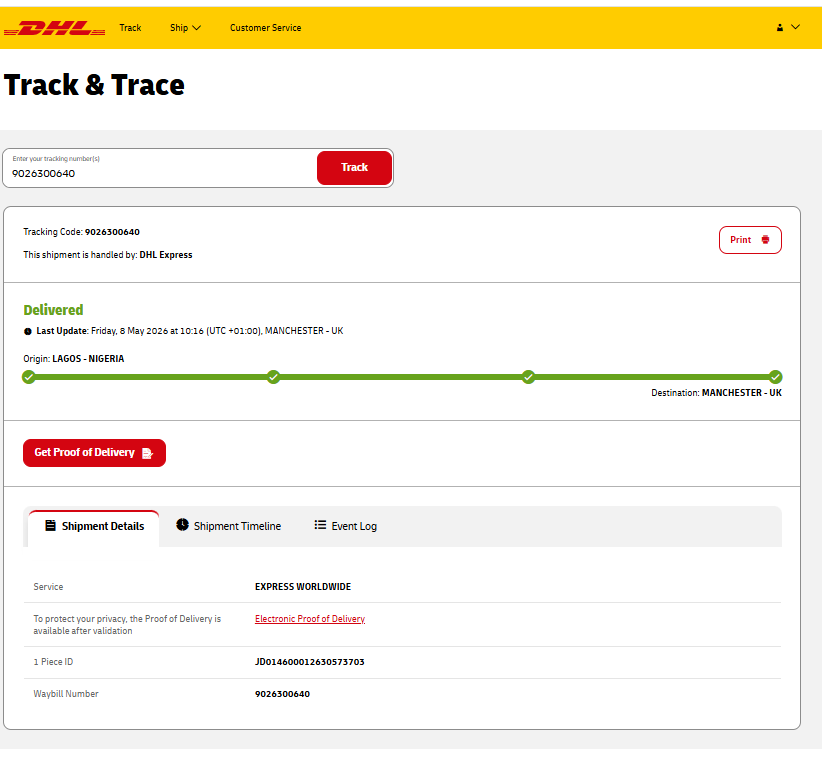Select the first progress checkpoint at origin
The image size is (822, 760).
click(x=29, y=377)
